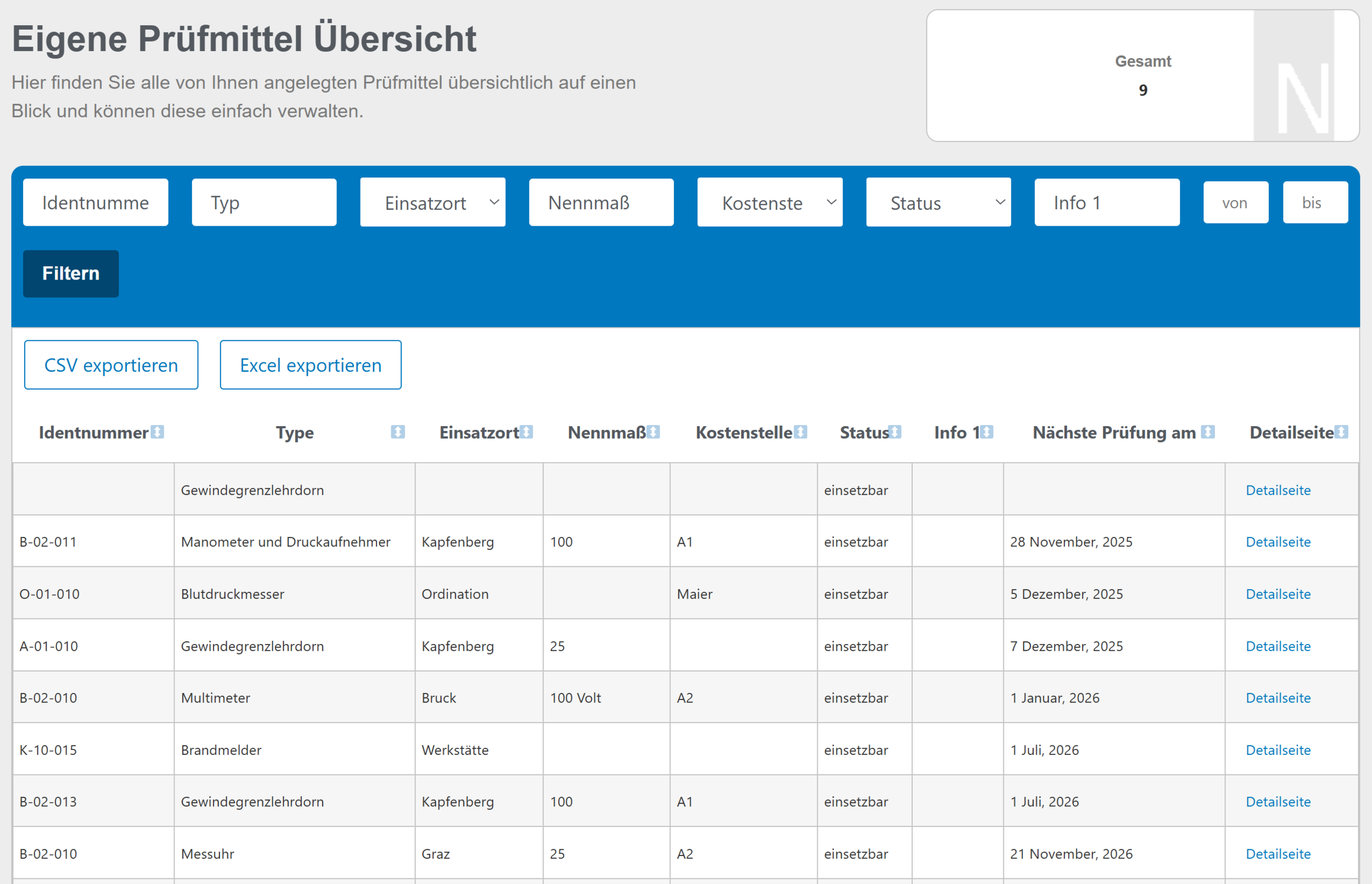Click the 'von' date input field
This screenshot has width=1372, height=884.
pos(1235,202)
